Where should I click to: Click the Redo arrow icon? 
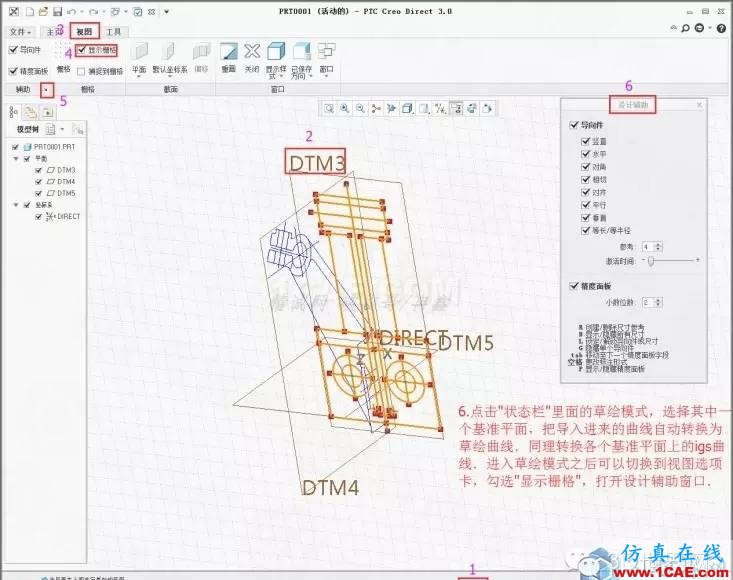(93, 11)
